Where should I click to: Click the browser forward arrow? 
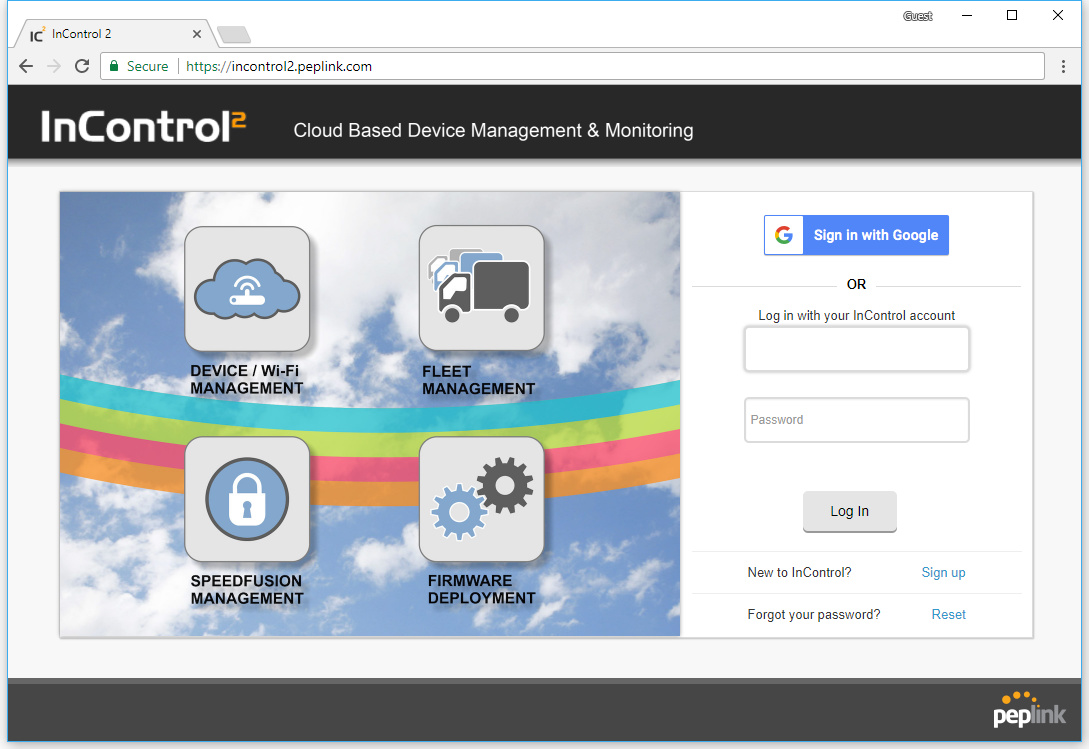click(x=53, y=66)
